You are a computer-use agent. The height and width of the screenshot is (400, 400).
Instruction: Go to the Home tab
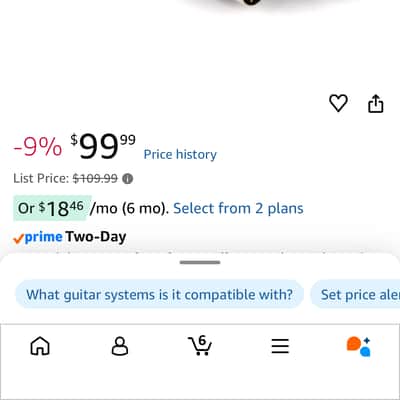[40, 346]
